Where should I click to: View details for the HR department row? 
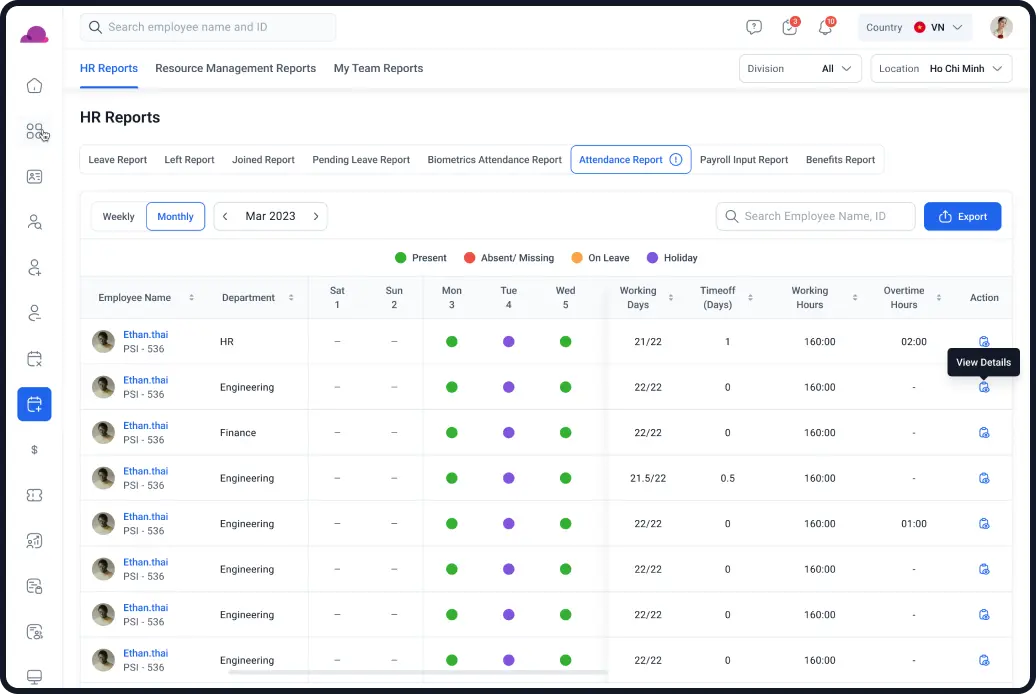click(984, 342)
